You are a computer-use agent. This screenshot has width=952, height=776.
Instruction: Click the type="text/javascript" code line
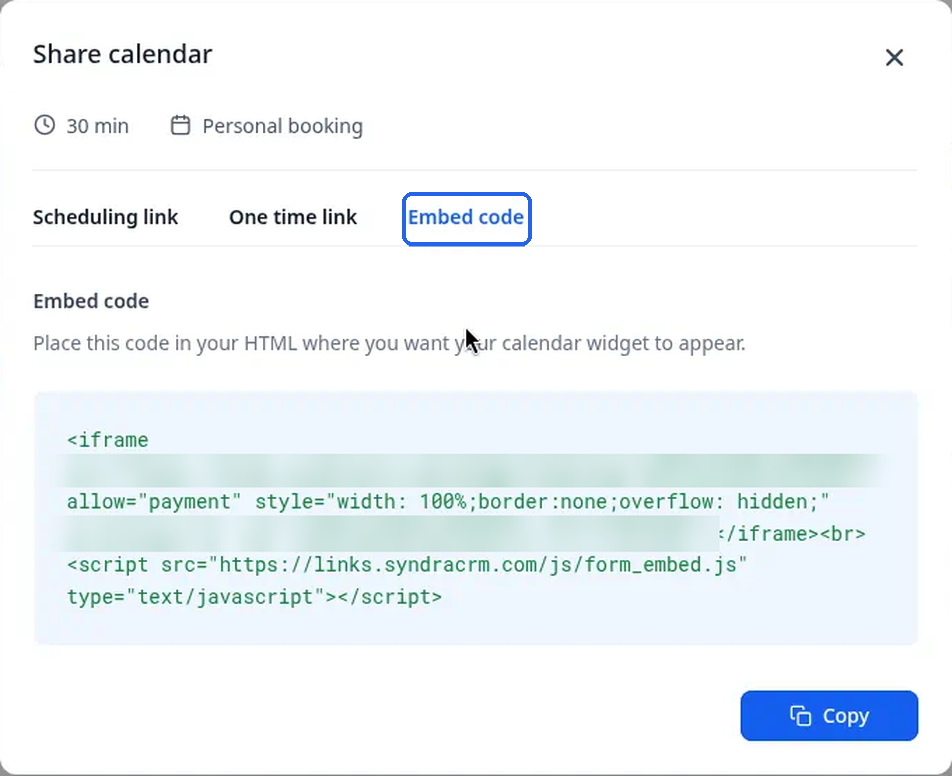click(x=254, y=596)
